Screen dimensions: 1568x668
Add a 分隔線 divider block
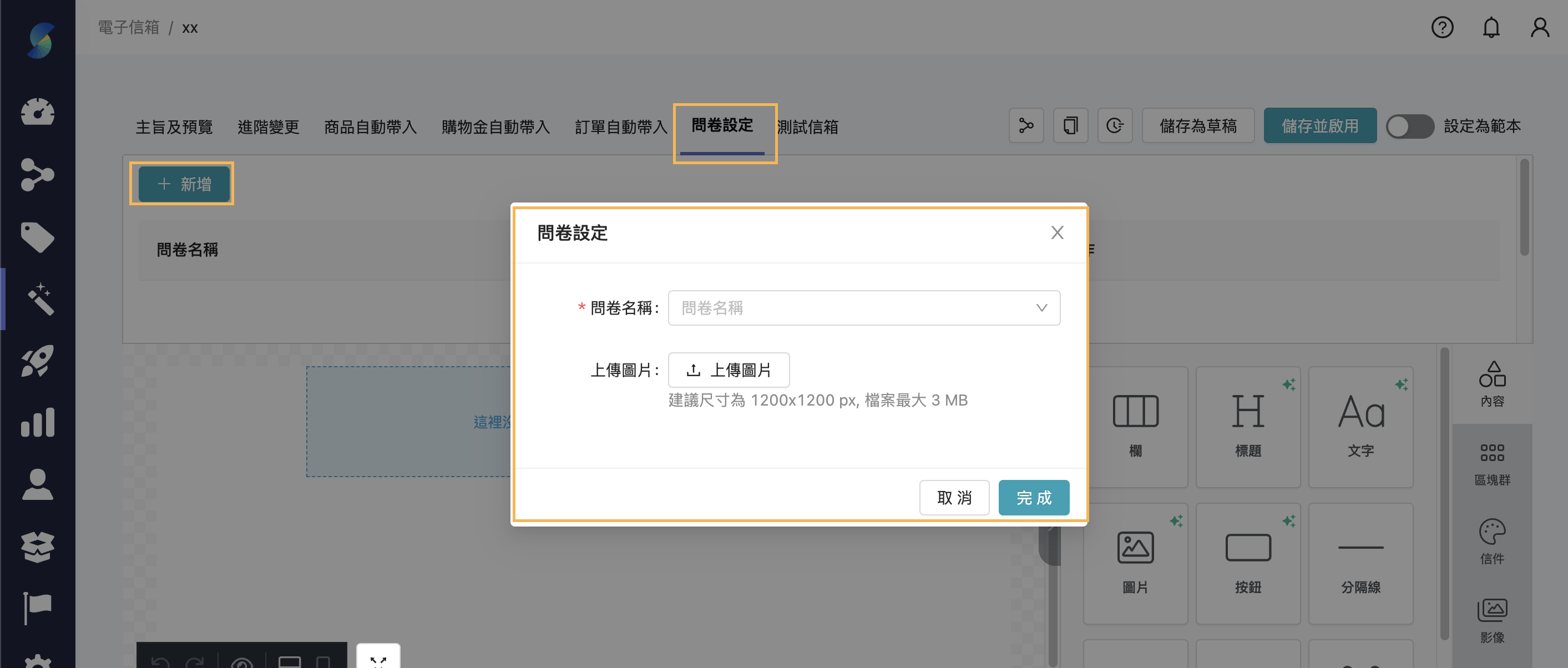(x=1361, y=560)
